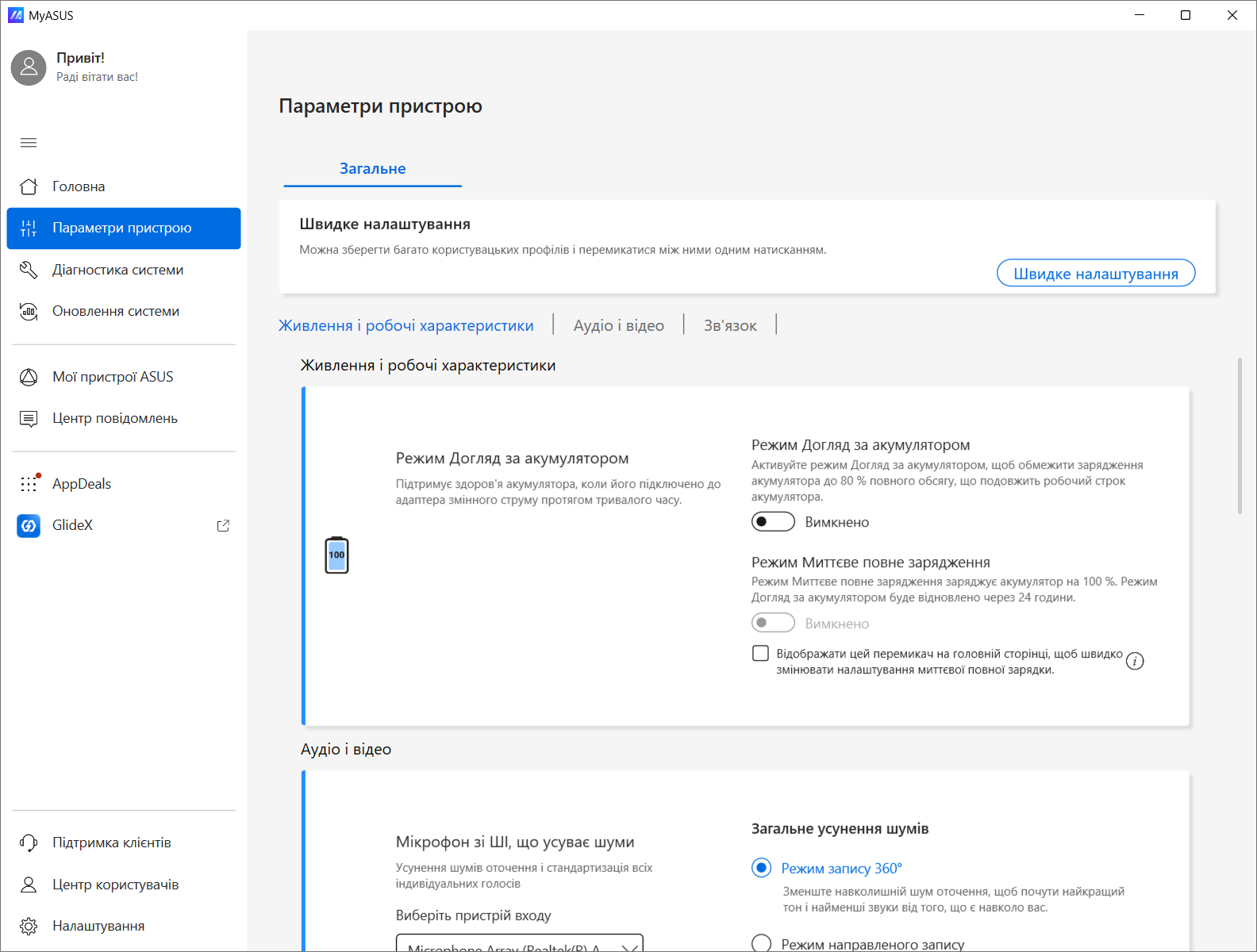Open Мої пристрої ASUS icon
Image resolution: width=1257 pixels, height=952 pixels.
29,377
